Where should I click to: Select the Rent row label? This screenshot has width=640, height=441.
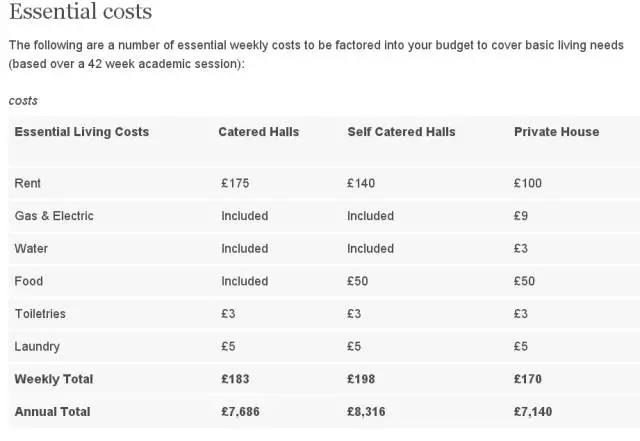click(28, 184)
